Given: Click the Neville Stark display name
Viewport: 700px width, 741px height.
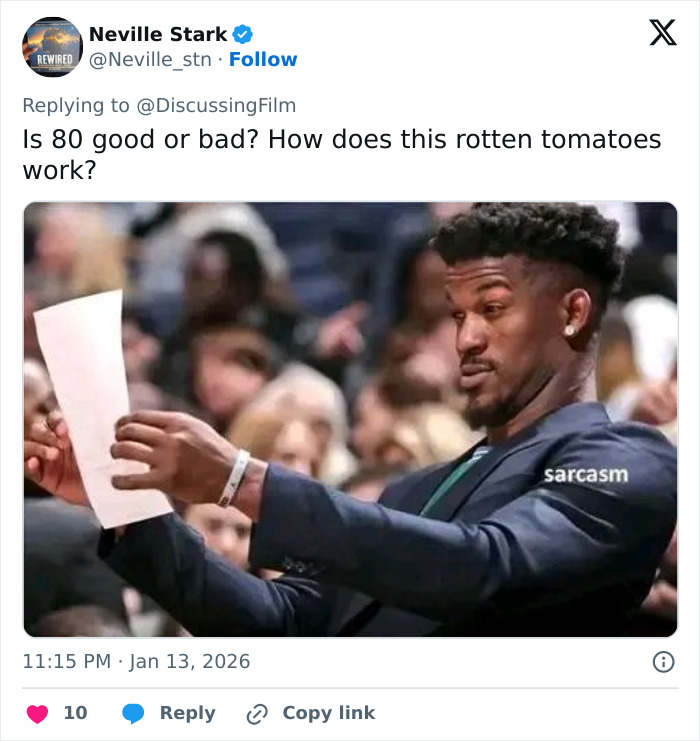Looking at the screenshot, I should (157, 34).
